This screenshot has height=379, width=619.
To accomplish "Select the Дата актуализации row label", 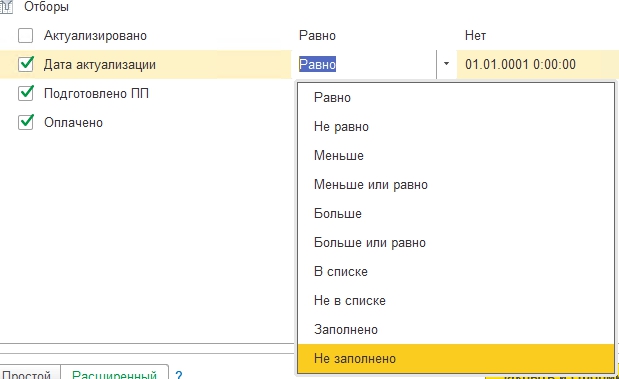I will pyautogui.click(x=100, y=64).
